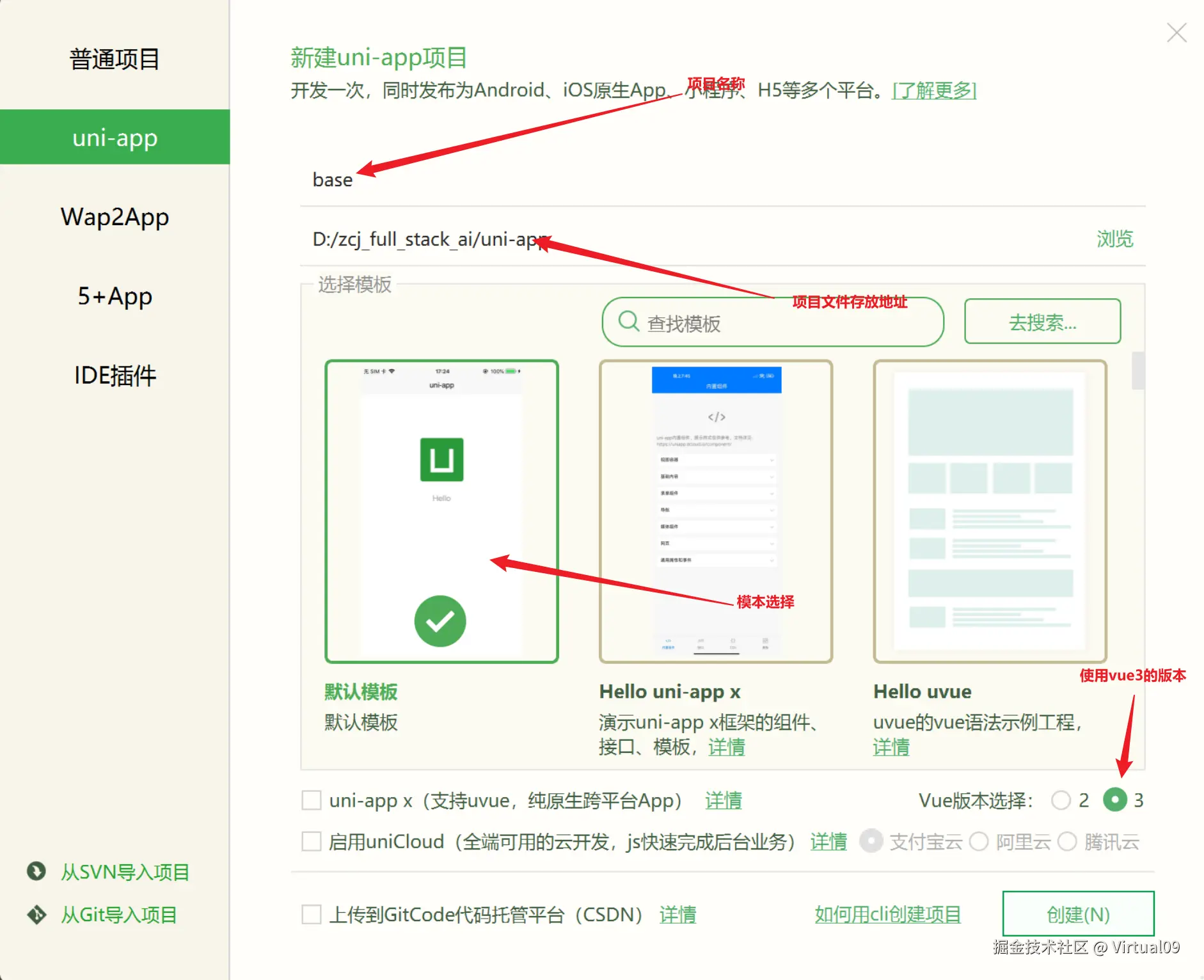The width and height of the screenshot is (1204, 980).
Task: Select Vue version 3 radio button
Action: [1115, 800]
